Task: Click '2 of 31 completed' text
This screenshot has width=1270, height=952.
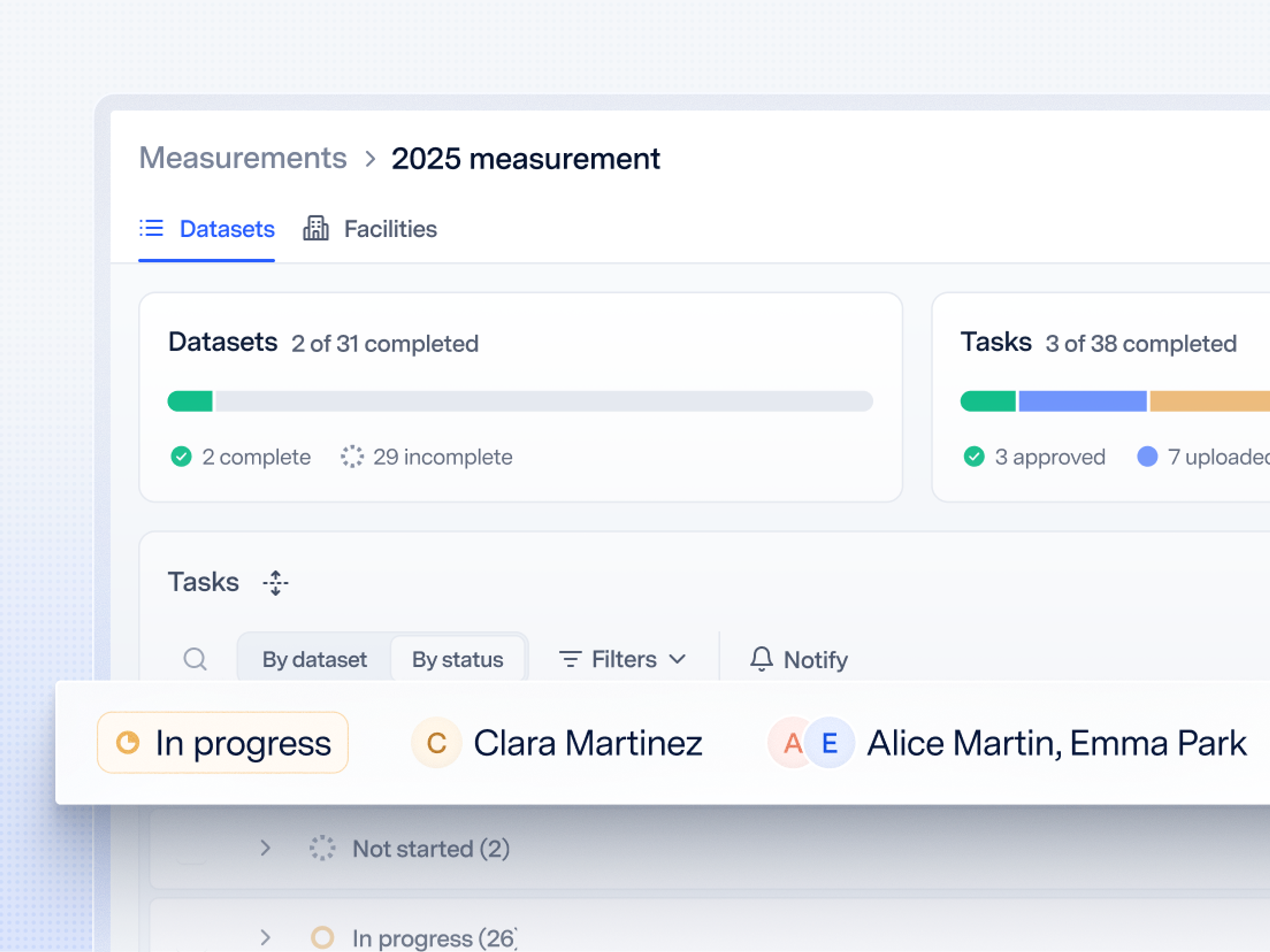Action: click(385, 344)
